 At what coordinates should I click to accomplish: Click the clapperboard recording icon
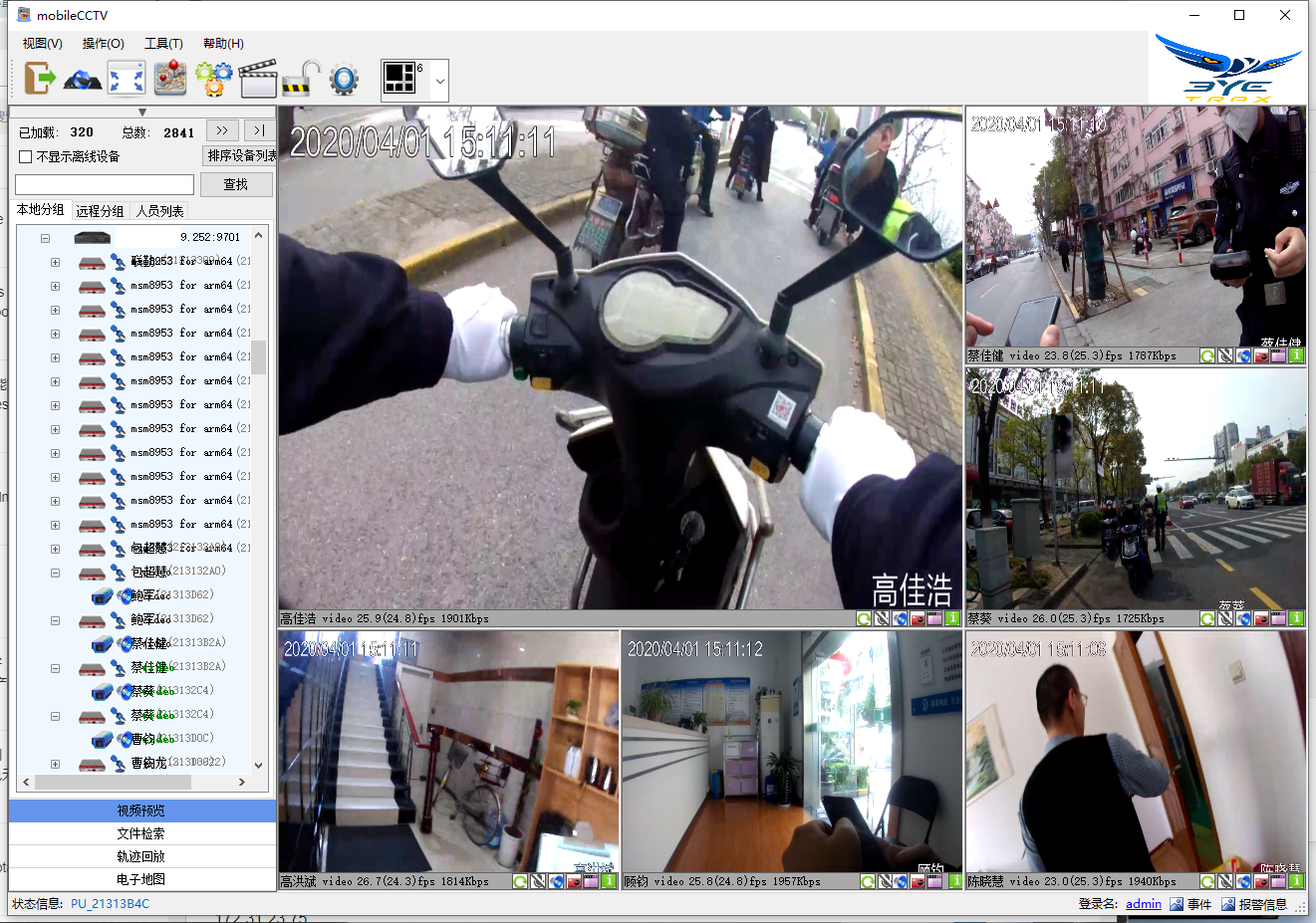[x=257, y=79]
